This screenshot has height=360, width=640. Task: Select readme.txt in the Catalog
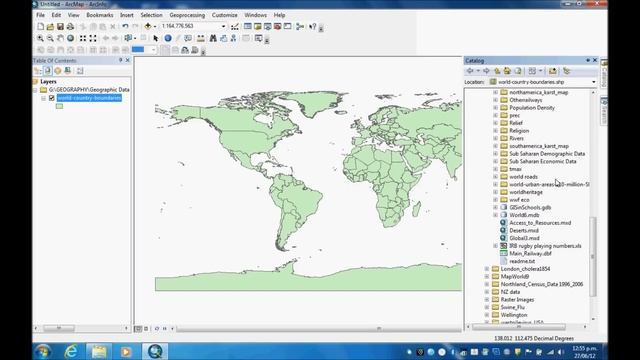click(x=522, y=261)
